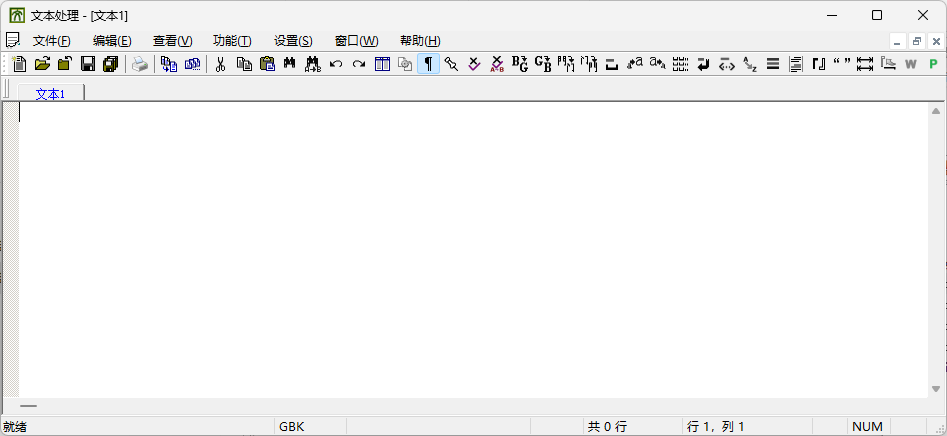Open the 文件(F) menu
The image size is (947, 436).
click(x=51, y=41)
